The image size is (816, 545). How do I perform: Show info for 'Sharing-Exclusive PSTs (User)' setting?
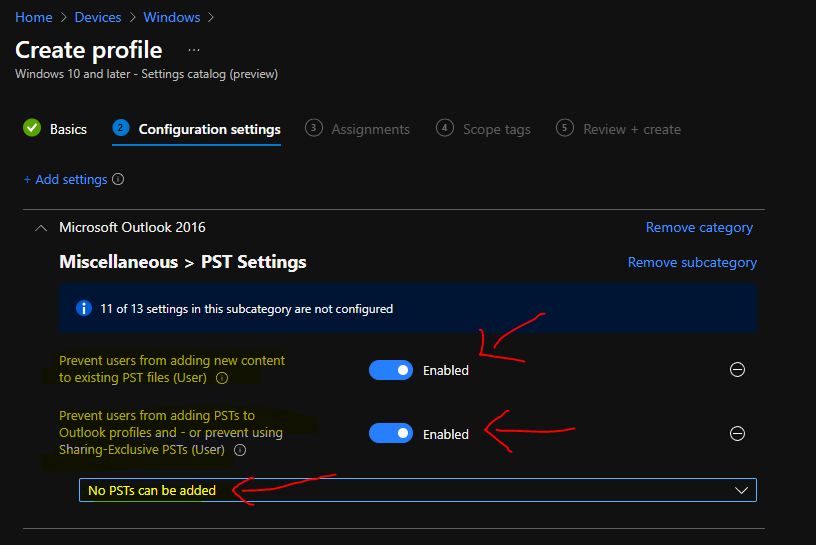240,450
